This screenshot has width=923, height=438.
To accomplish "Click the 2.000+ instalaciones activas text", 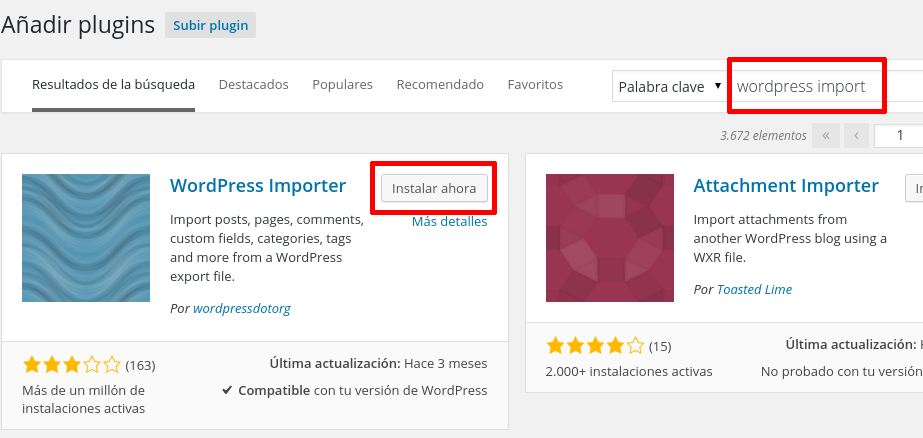I will click(629, 371).
